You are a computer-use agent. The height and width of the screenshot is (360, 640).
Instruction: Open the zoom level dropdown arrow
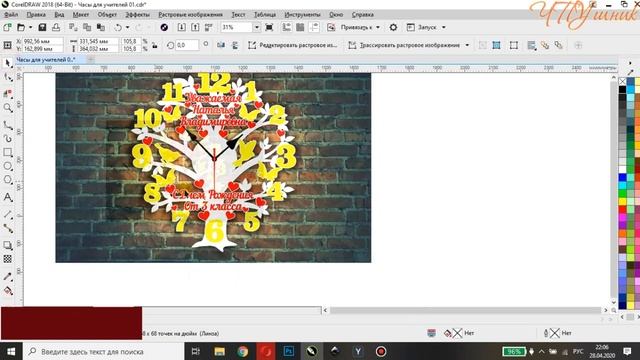[x=257, y=27]
